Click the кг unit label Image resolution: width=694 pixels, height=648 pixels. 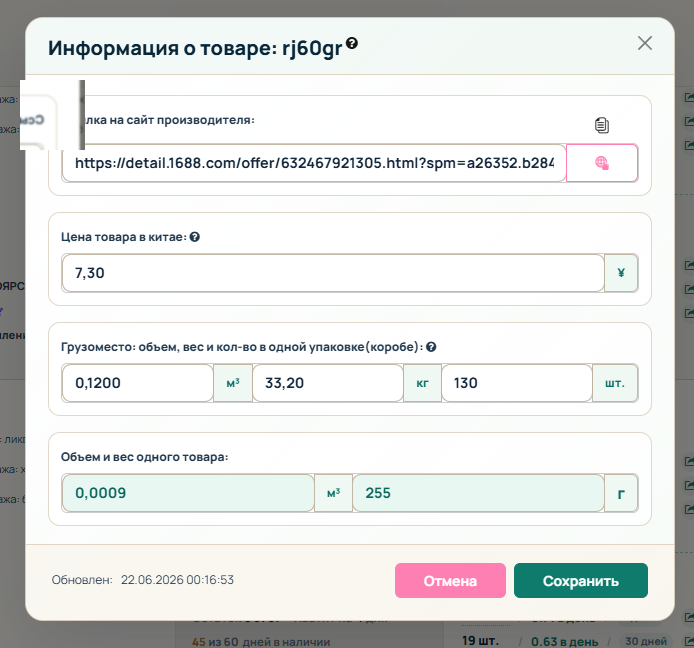click(422, 383)
